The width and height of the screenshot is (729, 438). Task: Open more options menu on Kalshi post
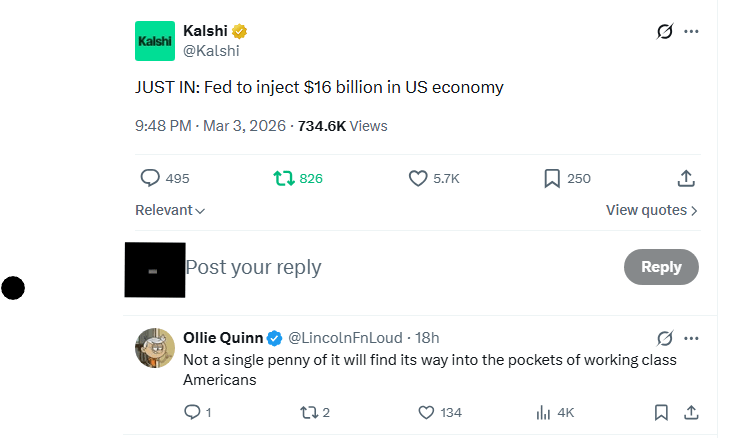point(691,31)
